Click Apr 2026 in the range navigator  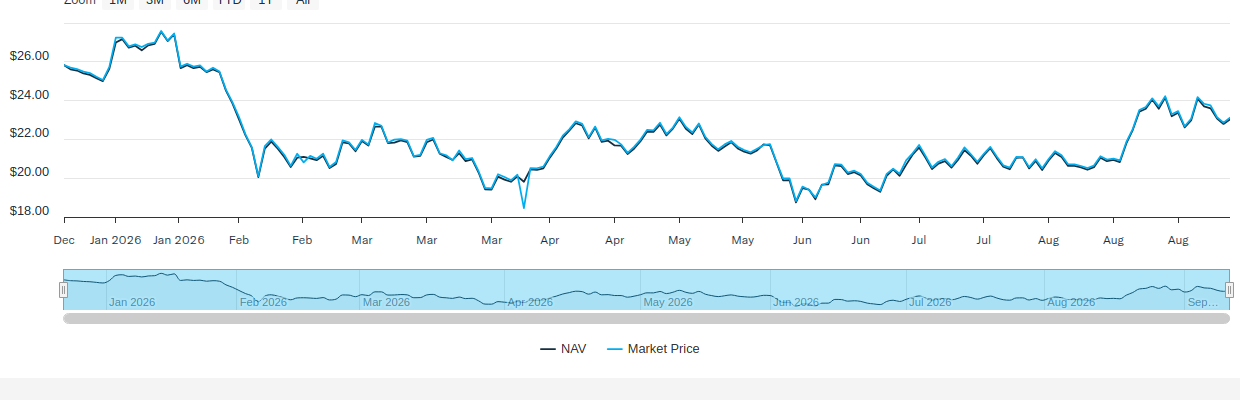click(x=531, y=302)
